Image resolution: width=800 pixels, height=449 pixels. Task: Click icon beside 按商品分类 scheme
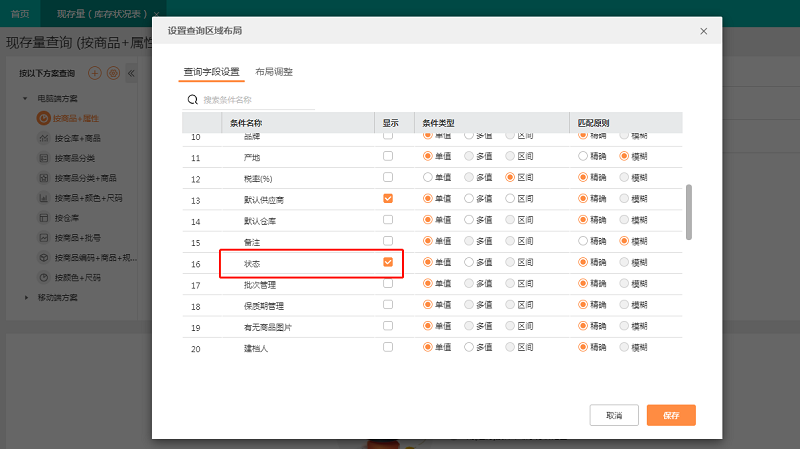pos(44,158)
